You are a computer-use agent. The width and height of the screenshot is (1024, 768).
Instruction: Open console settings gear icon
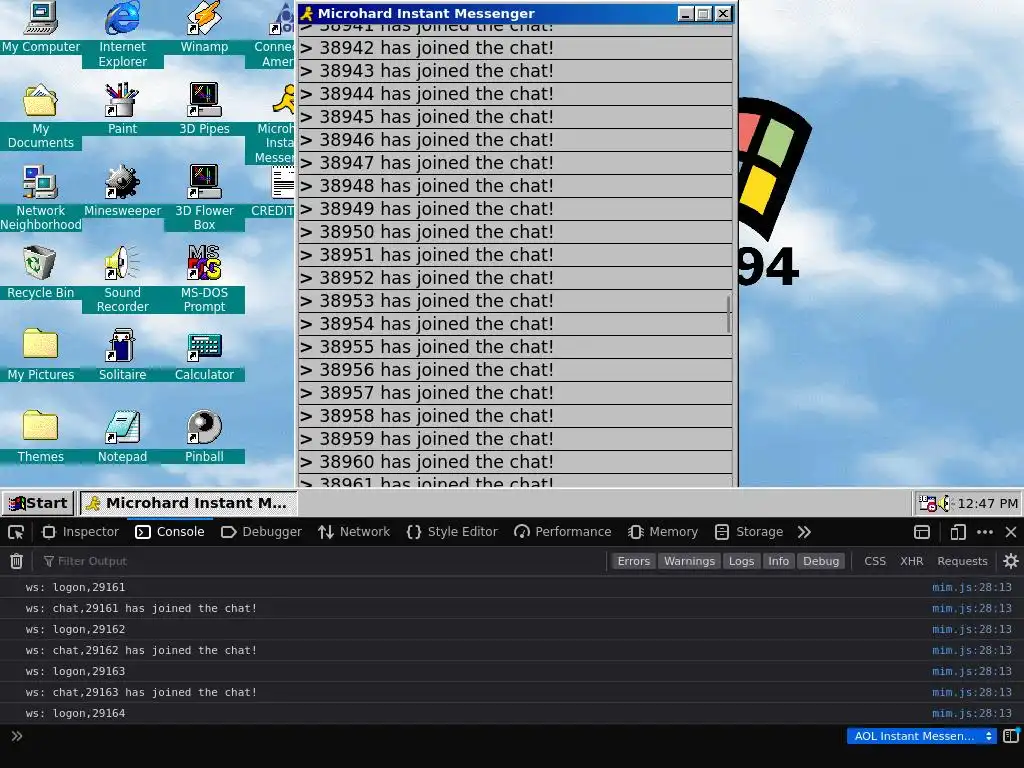coord(1010,561)
